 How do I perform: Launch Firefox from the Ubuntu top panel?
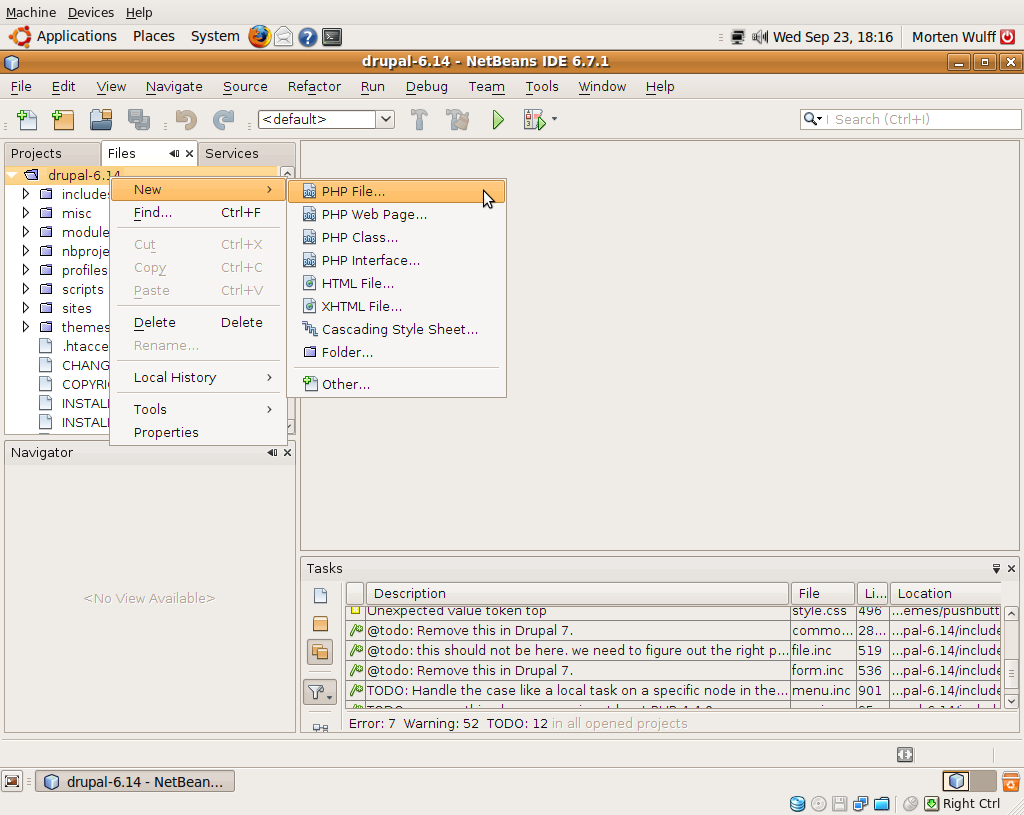click(x=259, y=37)
